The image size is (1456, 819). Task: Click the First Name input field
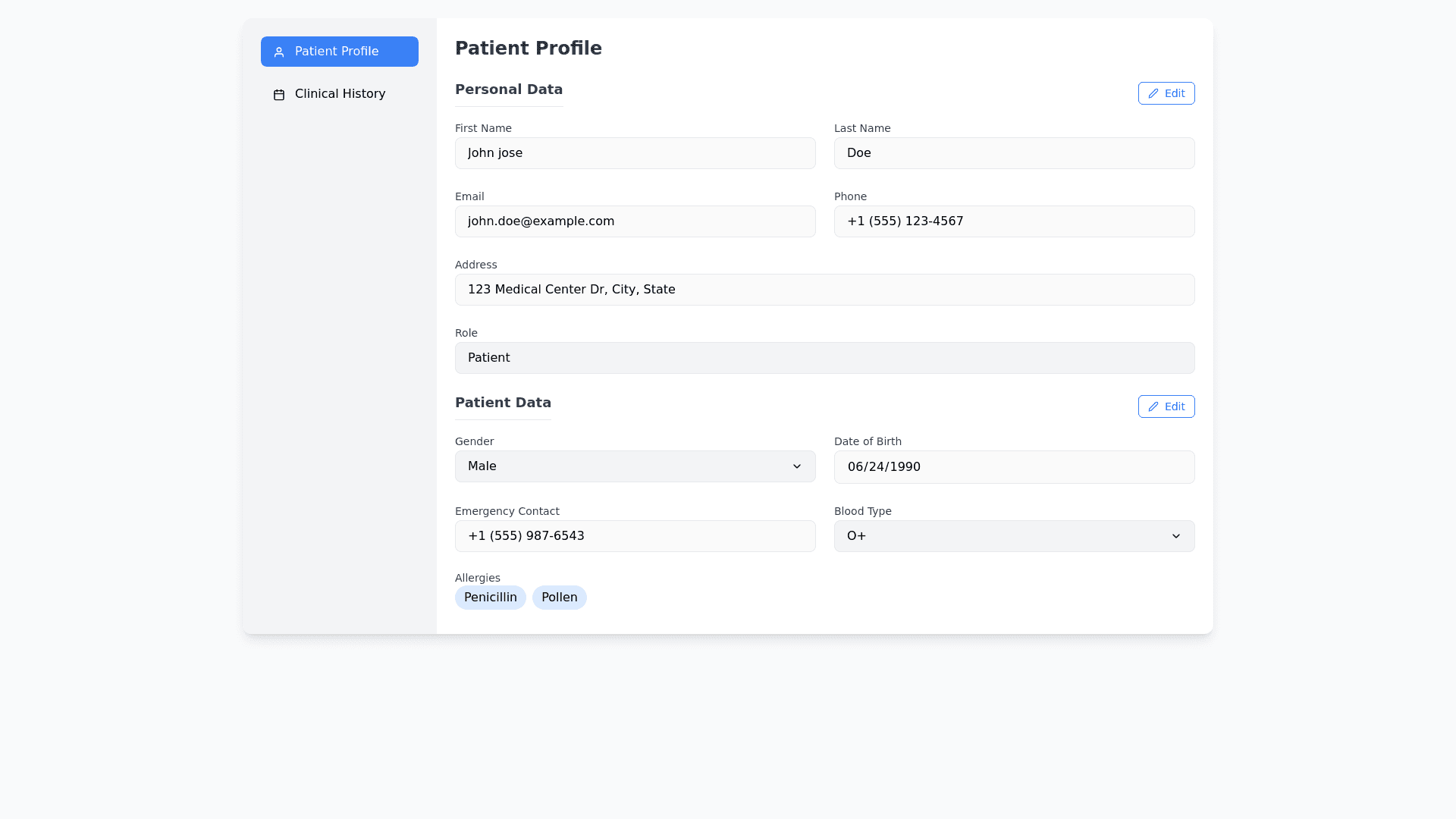tap(635, 153)
